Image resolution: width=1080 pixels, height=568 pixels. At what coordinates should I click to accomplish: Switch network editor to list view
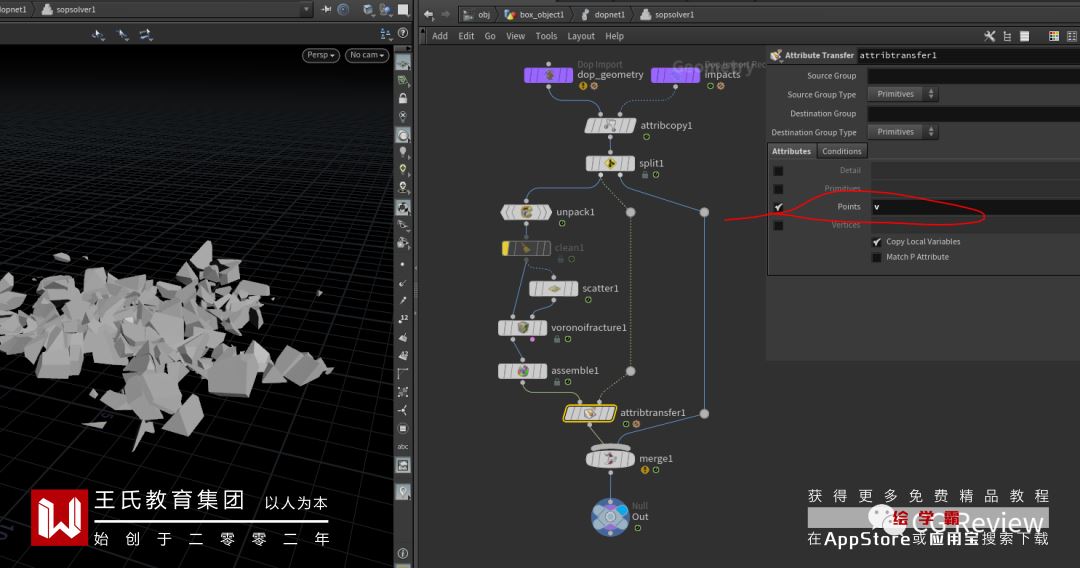(x=1024, y=36)
